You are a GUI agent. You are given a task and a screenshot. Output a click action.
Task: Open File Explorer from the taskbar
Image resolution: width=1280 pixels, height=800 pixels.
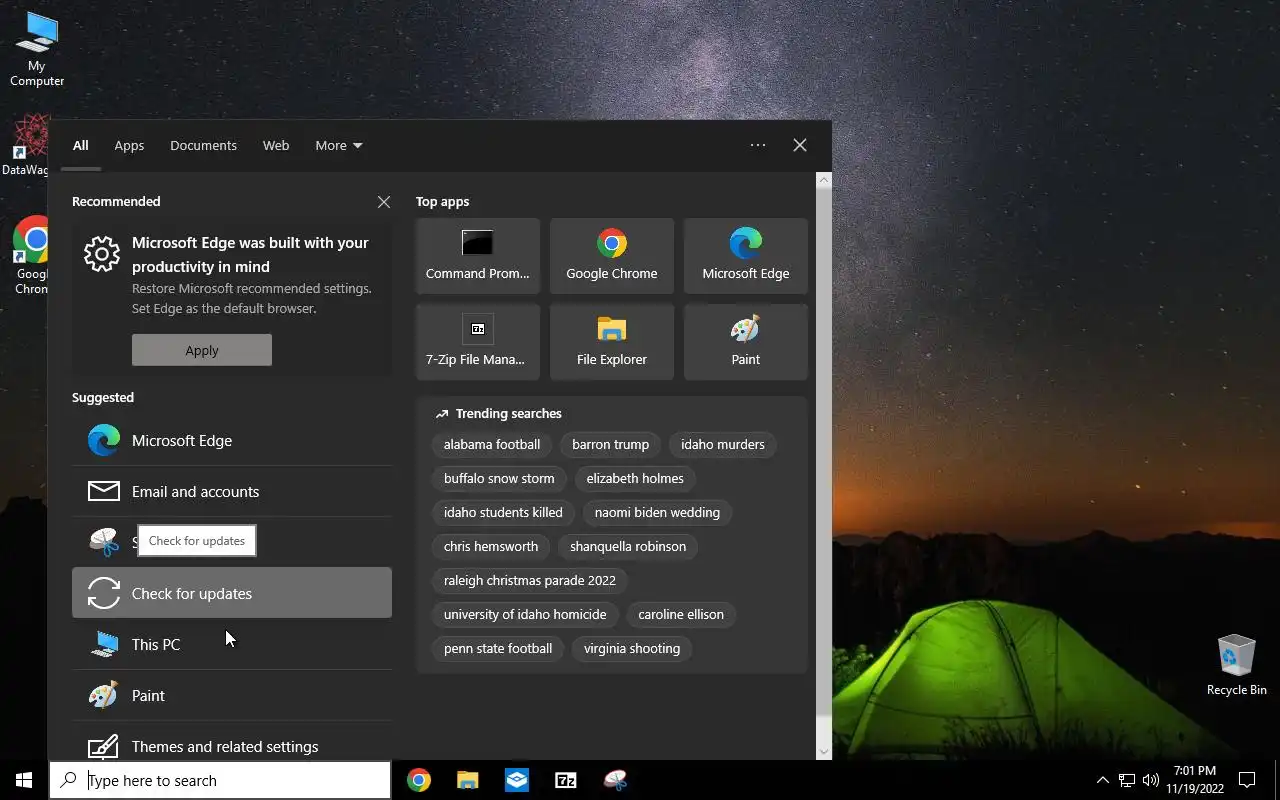click(468, 780)
